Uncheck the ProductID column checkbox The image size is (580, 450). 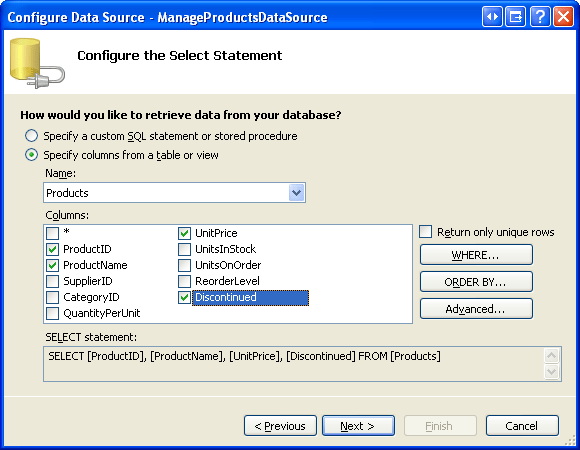coord(53,249)
